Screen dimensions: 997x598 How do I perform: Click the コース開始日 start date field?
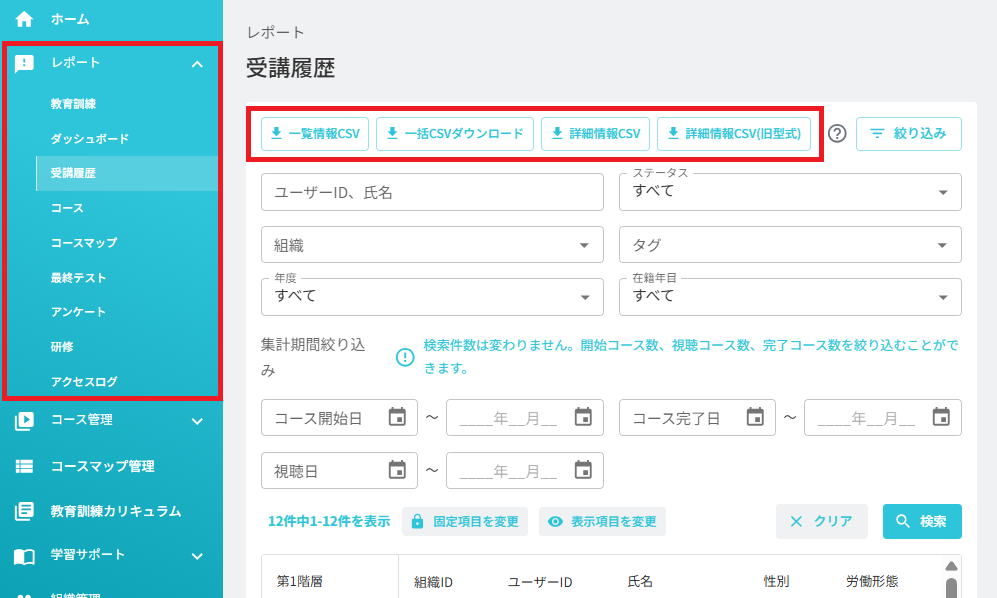[339, 417]
